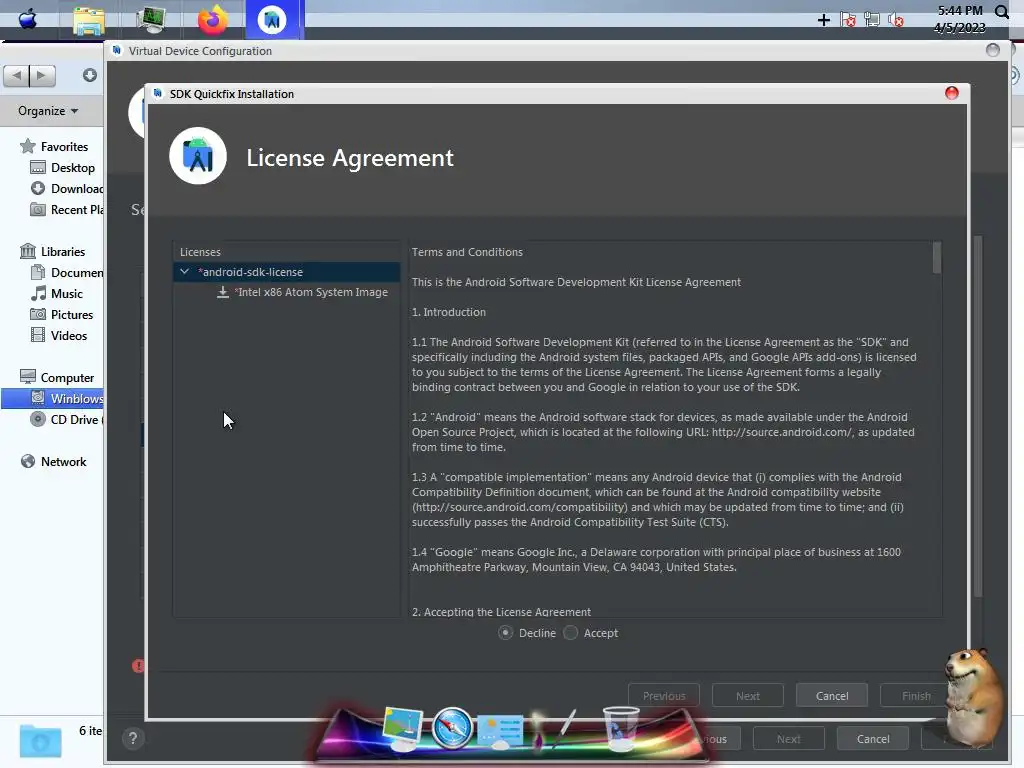
Task: Open the system monitor taskbar icon
Action: click(151, 19)
